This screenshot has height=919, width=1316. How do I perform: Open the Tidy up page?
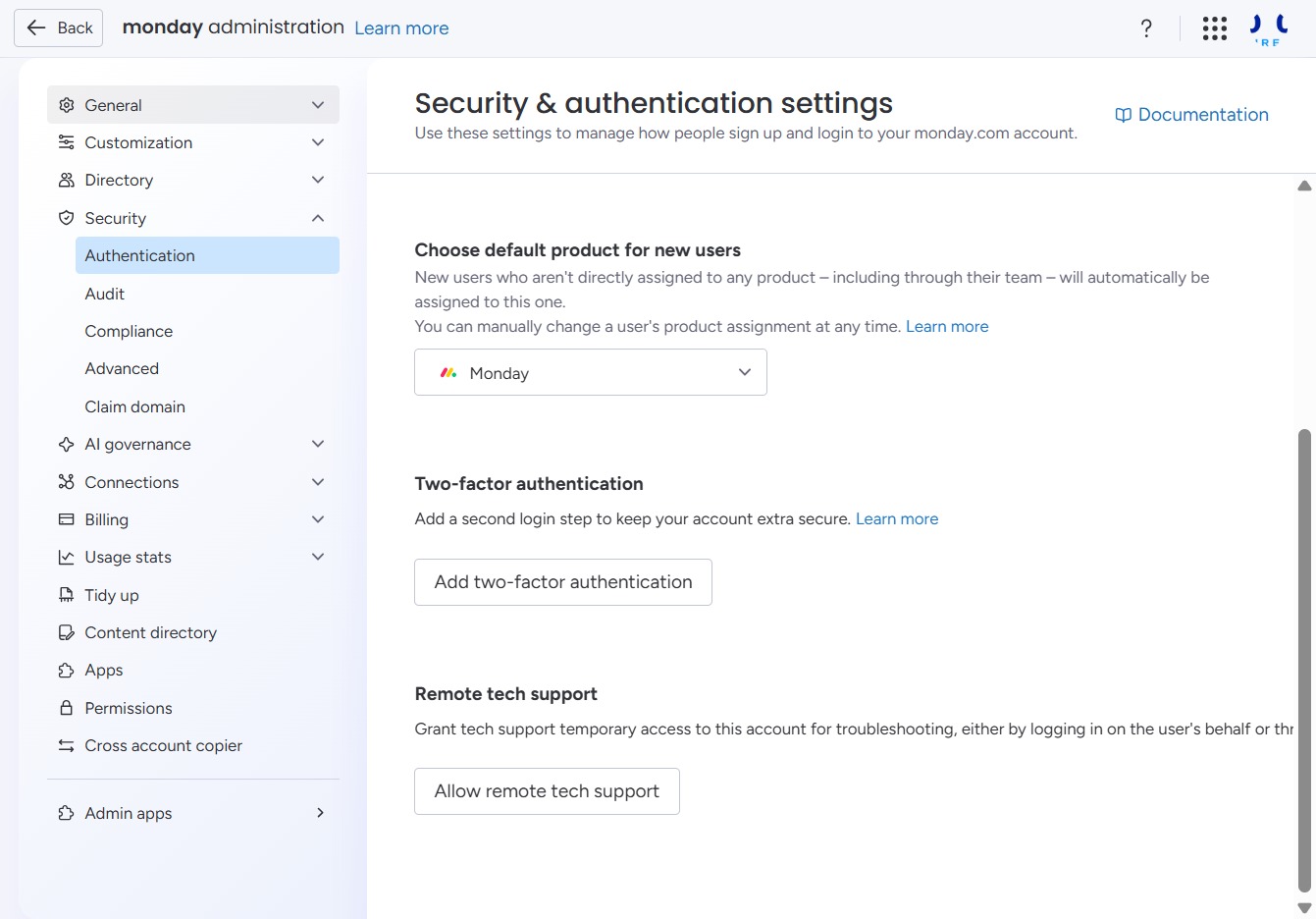pos(193,595)
